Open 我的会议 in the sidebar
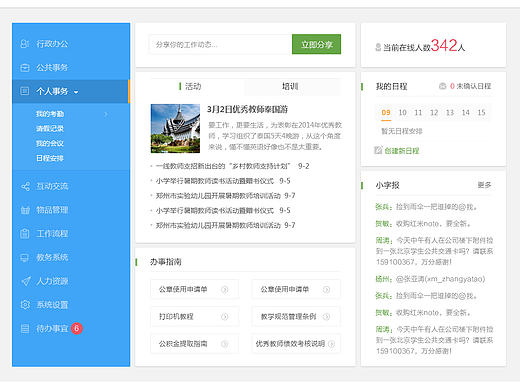 pyautogui.click(x=50, y=143)
